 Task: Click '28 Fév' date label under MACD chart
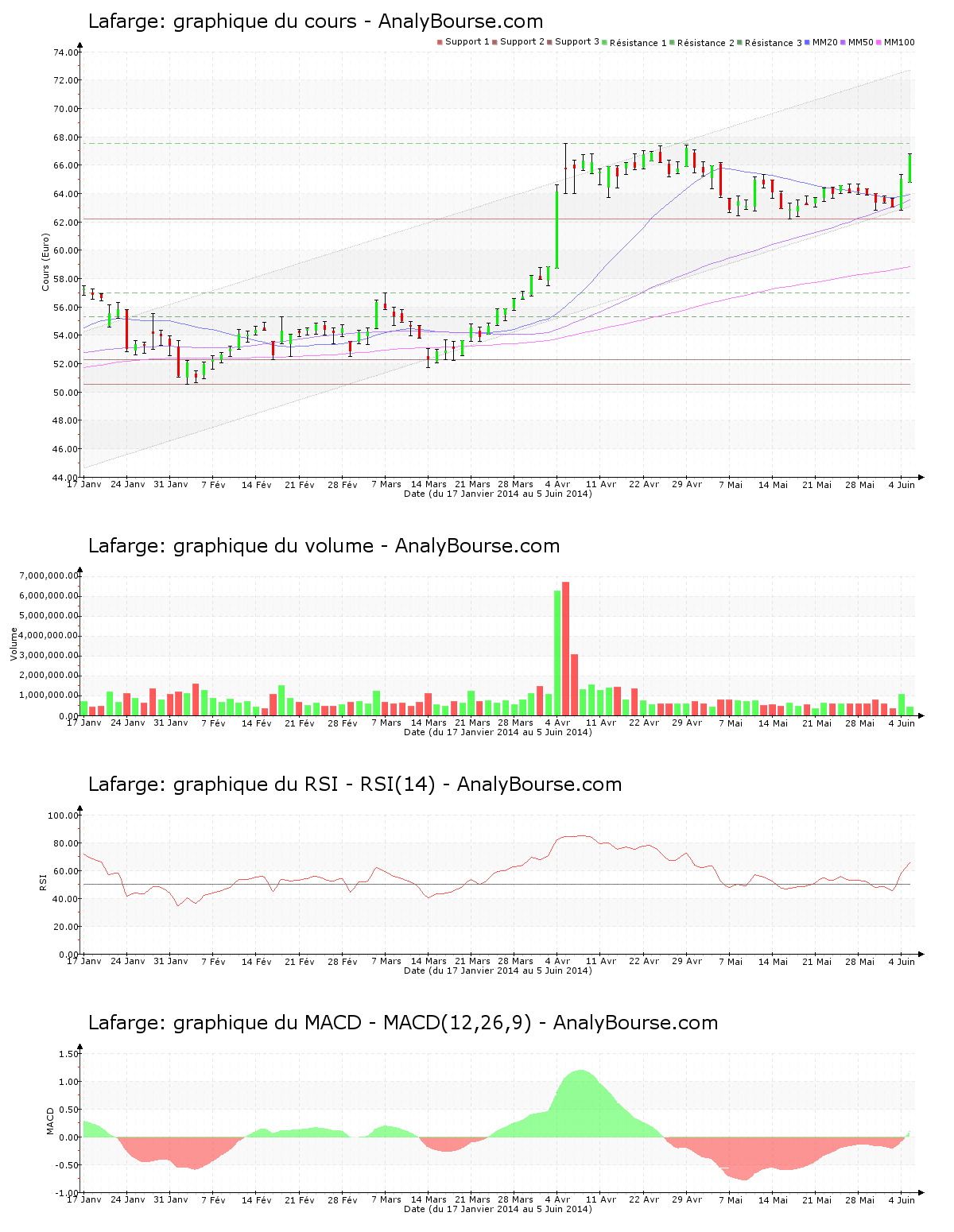point(343,1200)
